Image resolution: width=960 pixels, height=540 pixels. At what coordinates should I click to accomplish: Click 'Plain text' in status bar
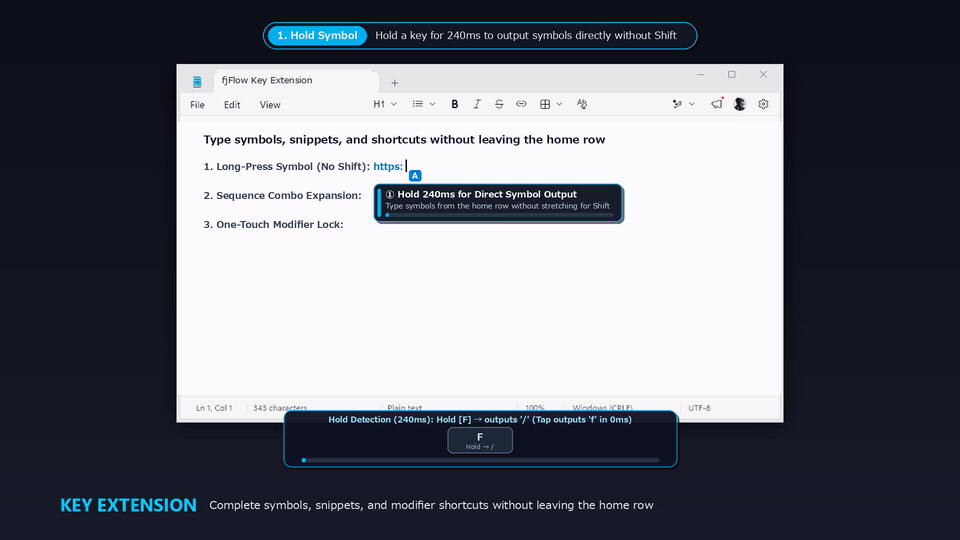pos(405,408)
